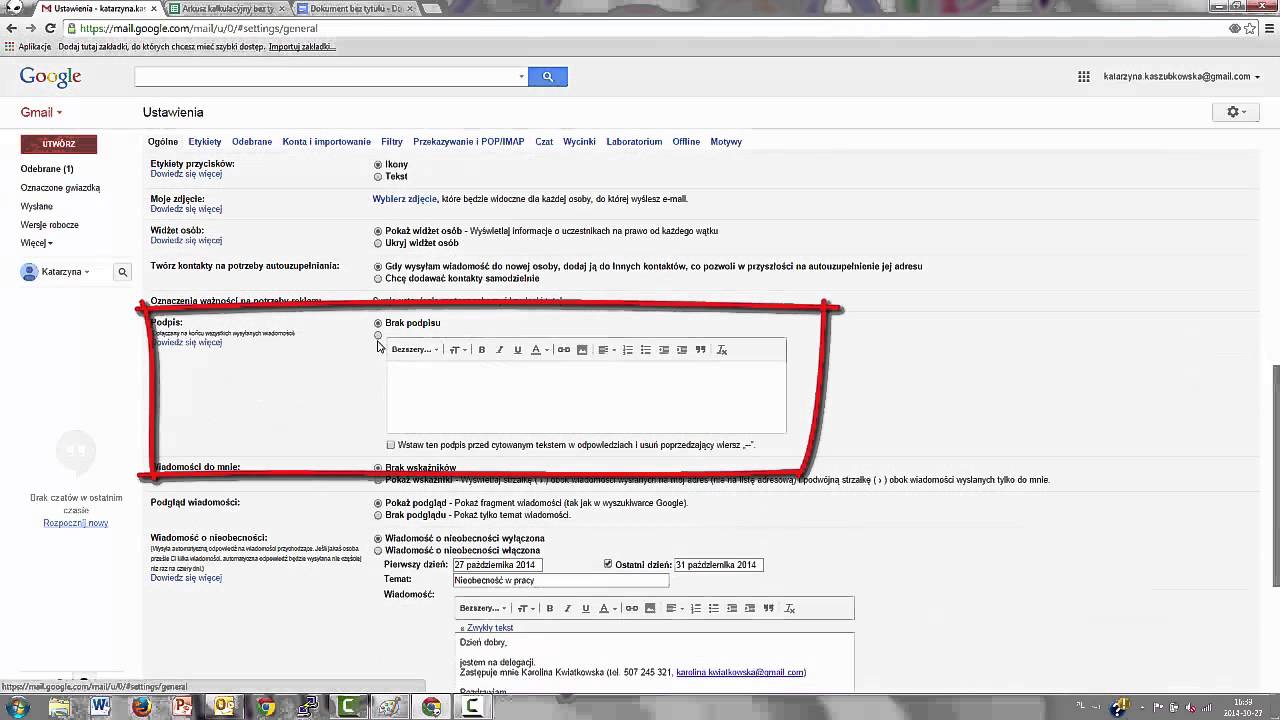The height and width of the screenshot is (720, 1280).
Task: Toggle italic in the vacation message toolbar
Action: pos(568,608)
